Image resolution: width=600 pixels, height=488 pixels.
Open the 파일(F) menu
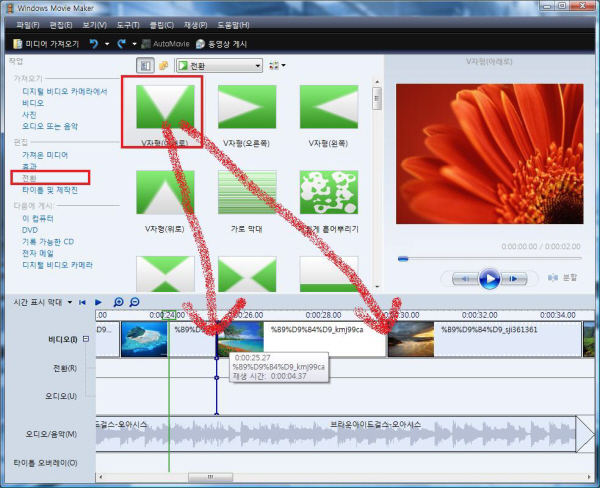click(28, 25)
